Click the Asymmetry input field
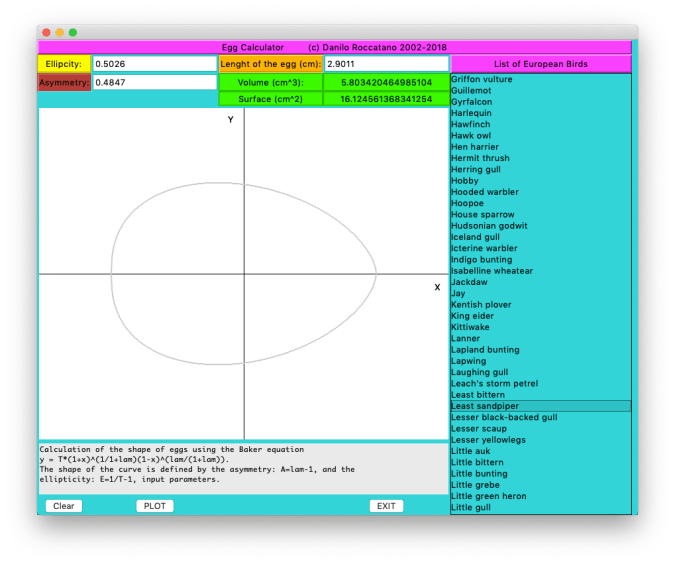 click(x=154, y=82)
